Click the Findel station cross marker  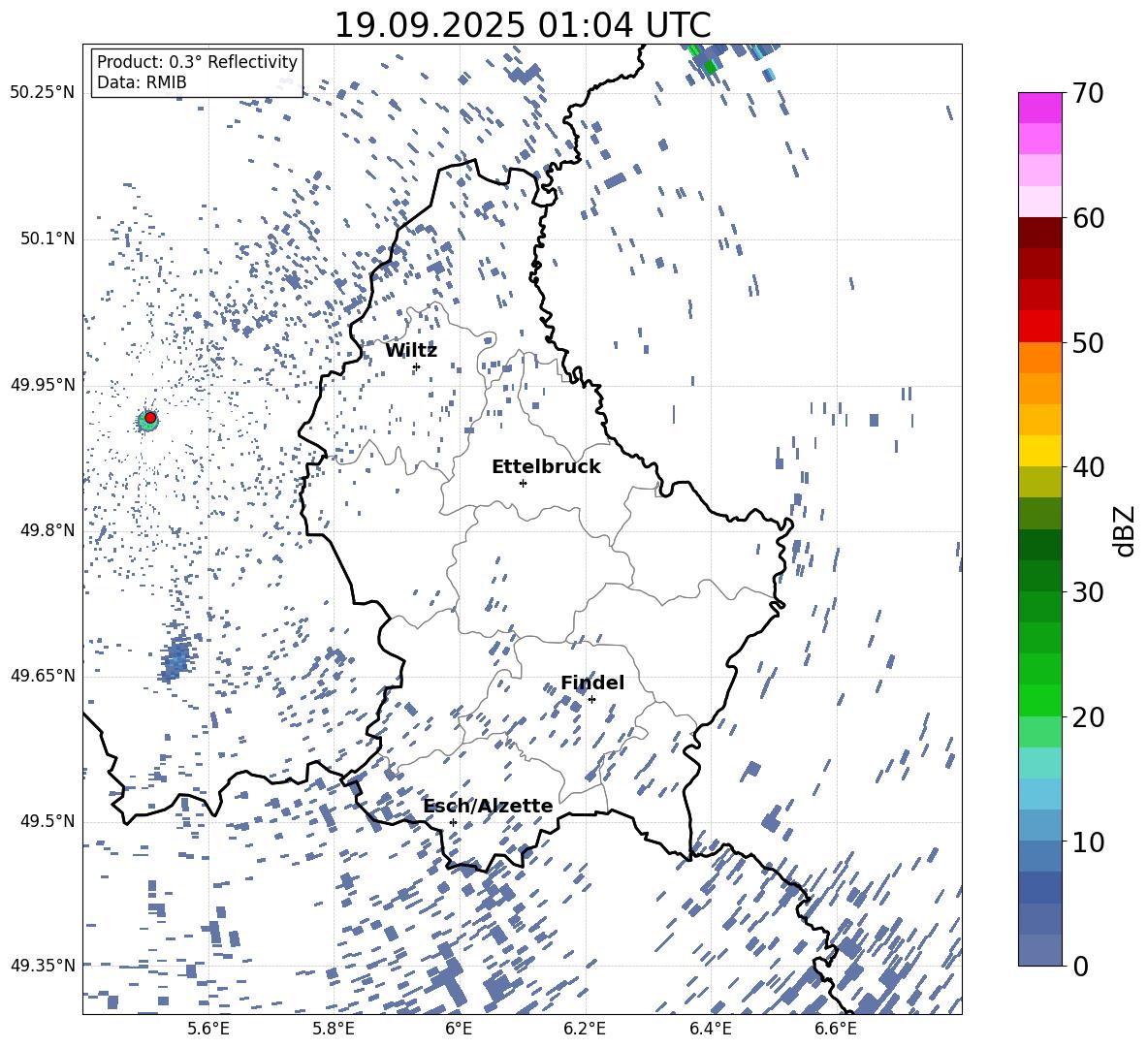[591, 700]
